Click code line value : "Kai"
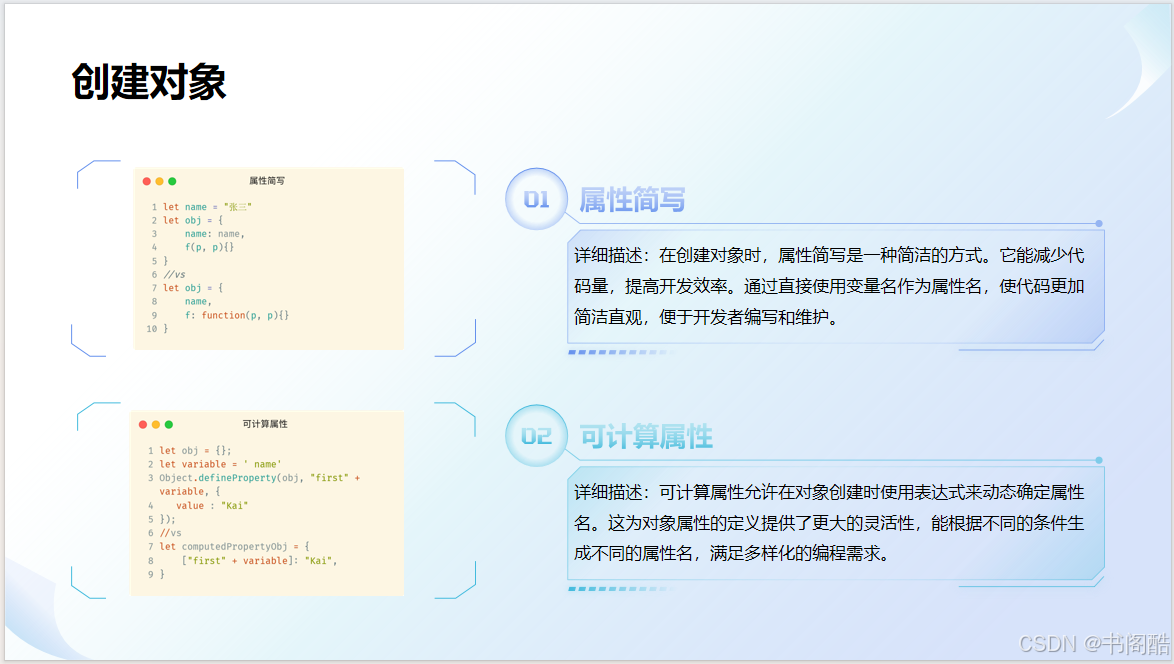Viewport: 1174px width, 664px height. tap(212, 505)
